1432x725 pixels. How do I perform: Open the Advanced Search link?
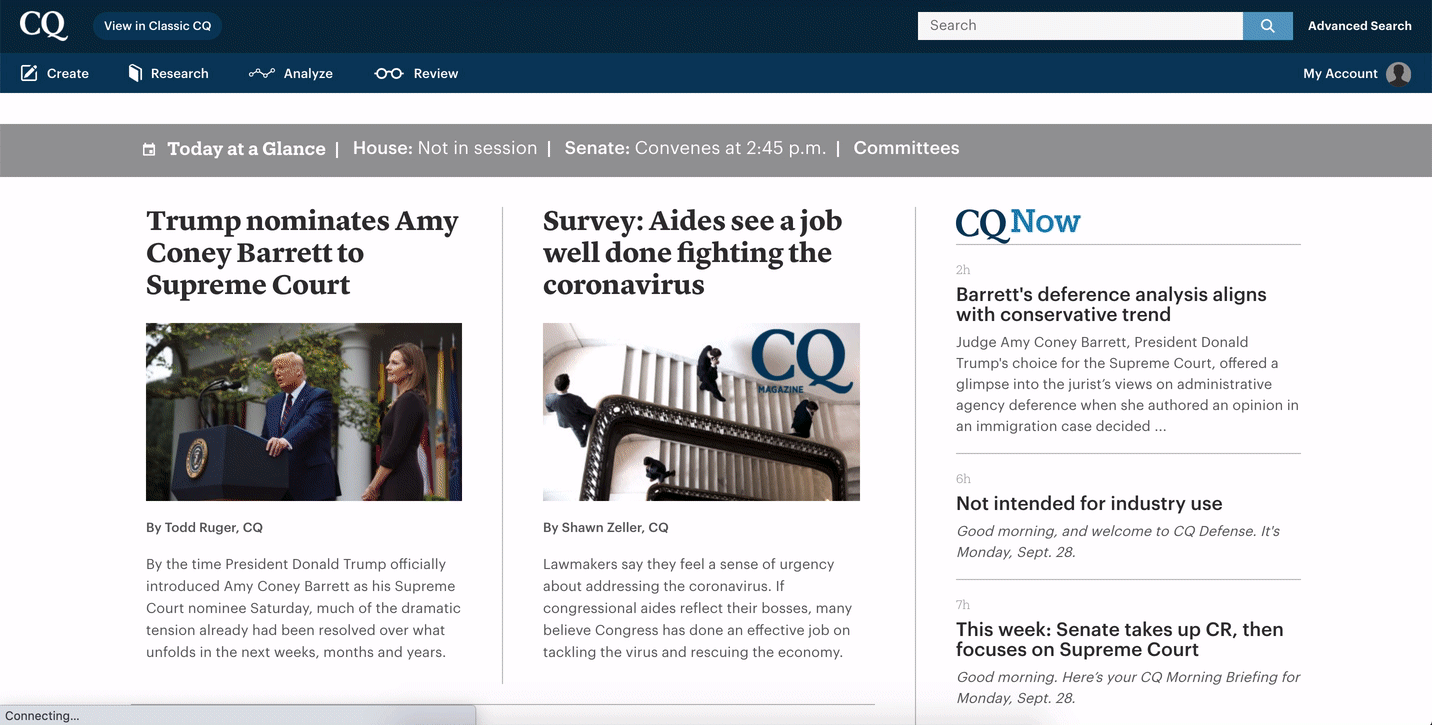(1360, 26)
